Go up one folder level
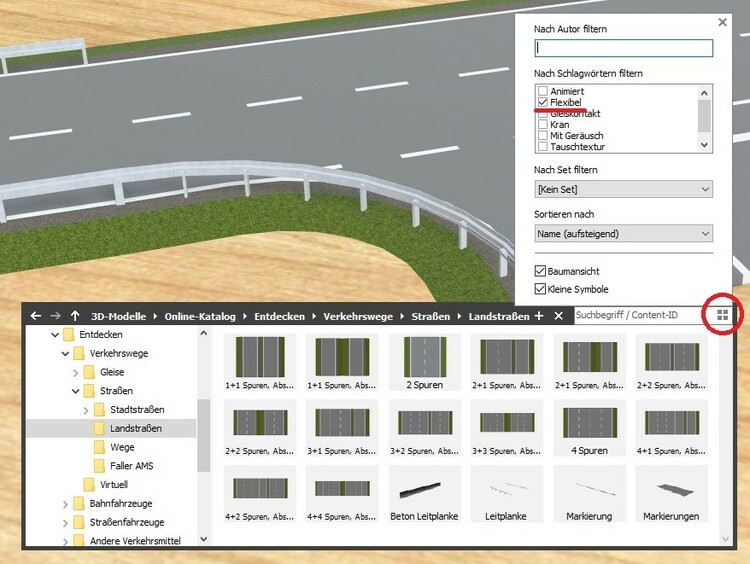 tap(75, 316)
